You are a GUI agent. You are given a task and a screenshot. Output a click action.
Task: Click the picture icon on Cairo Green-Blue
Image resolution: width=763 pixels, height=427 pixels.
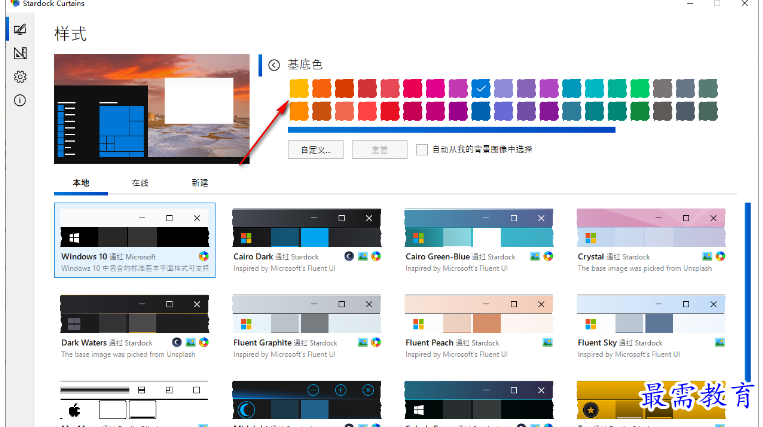(x=535, y=256)
